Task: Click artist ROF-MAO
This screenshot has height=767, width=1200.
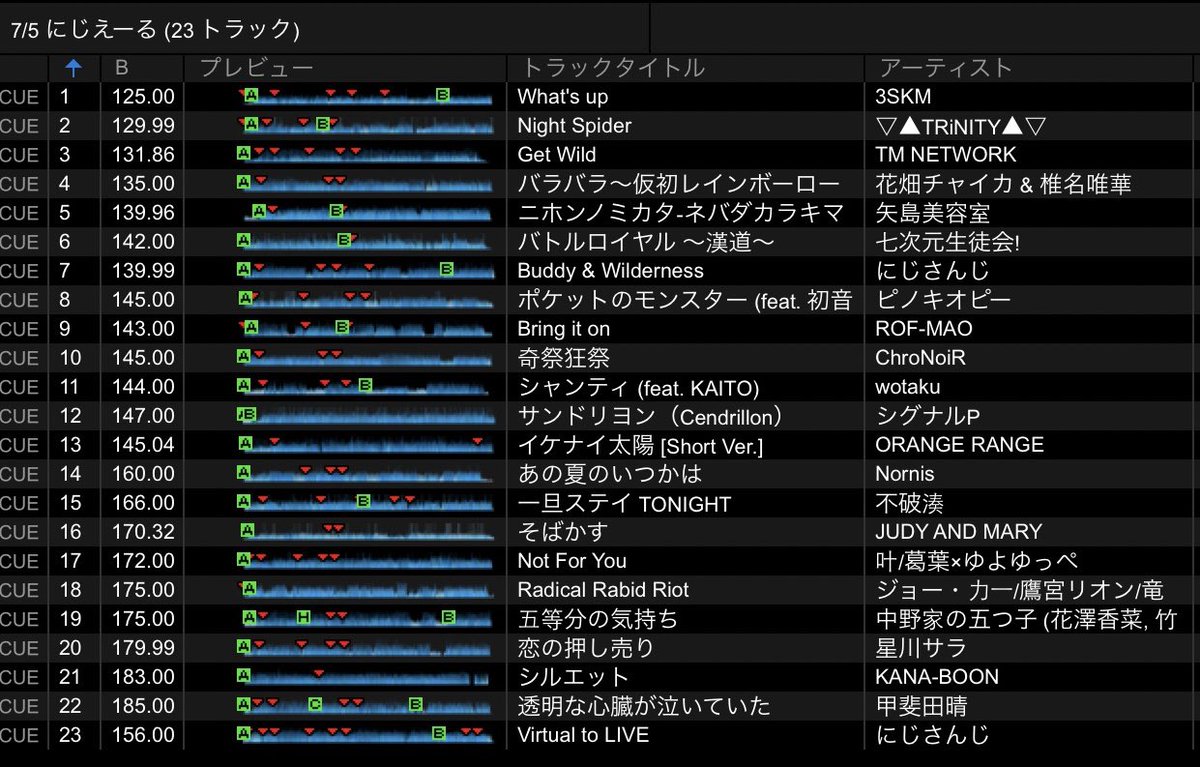Action: click(x=924, y=329)
